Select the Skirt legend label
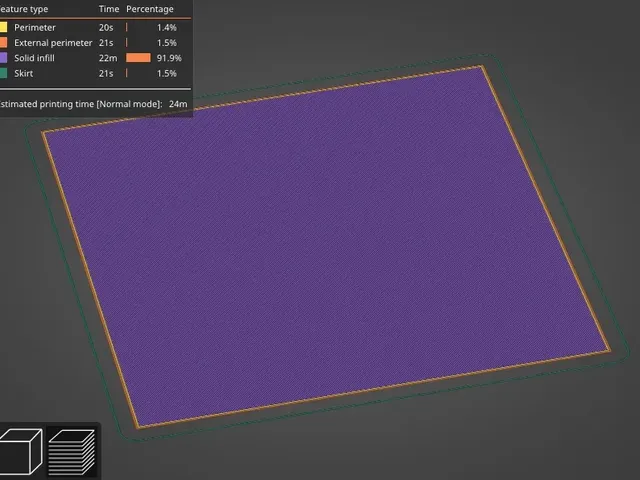 24,73
